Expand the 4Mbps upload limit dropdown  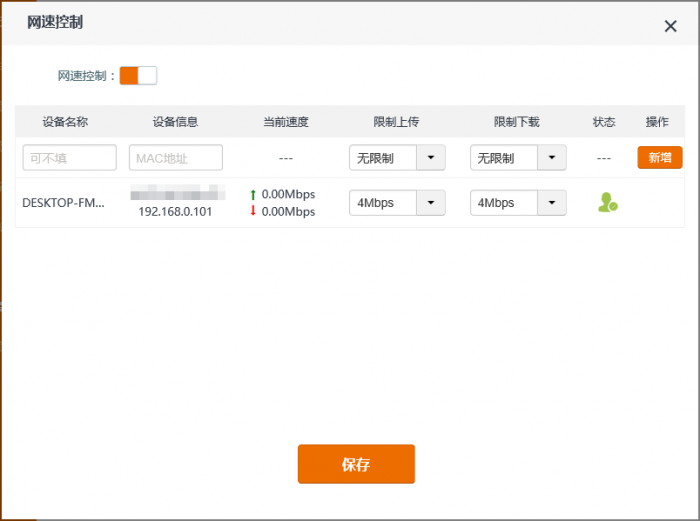430,203
